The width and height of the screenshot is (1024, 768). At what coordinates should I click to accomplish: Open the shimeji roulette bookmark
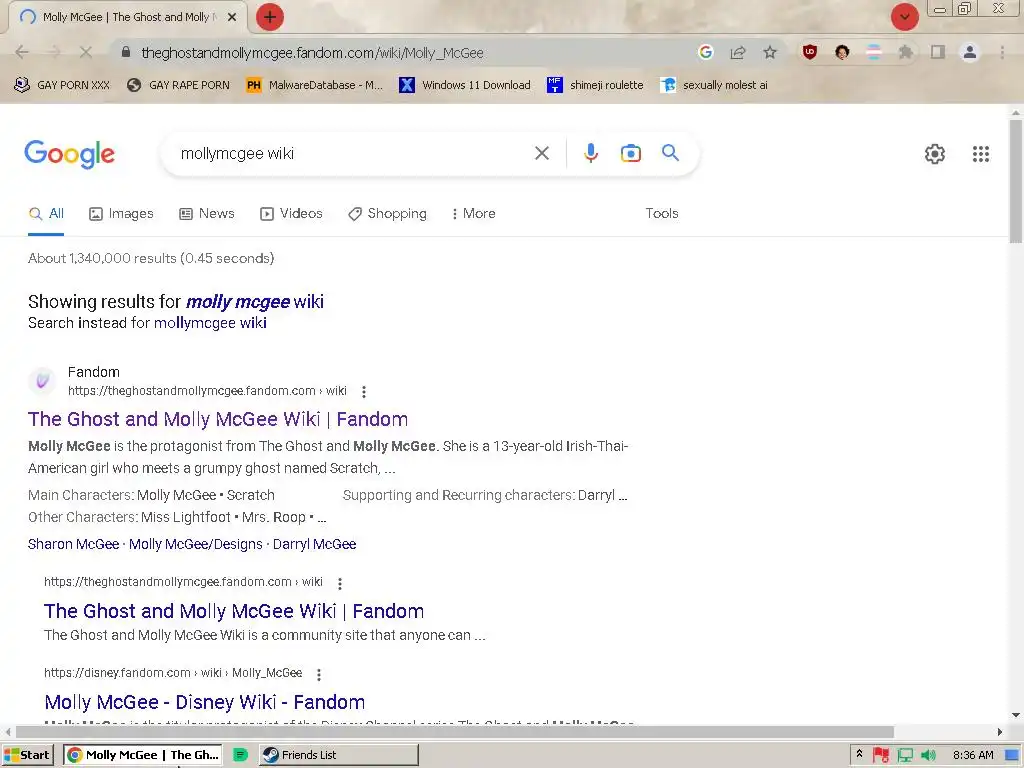coord(595,85)
